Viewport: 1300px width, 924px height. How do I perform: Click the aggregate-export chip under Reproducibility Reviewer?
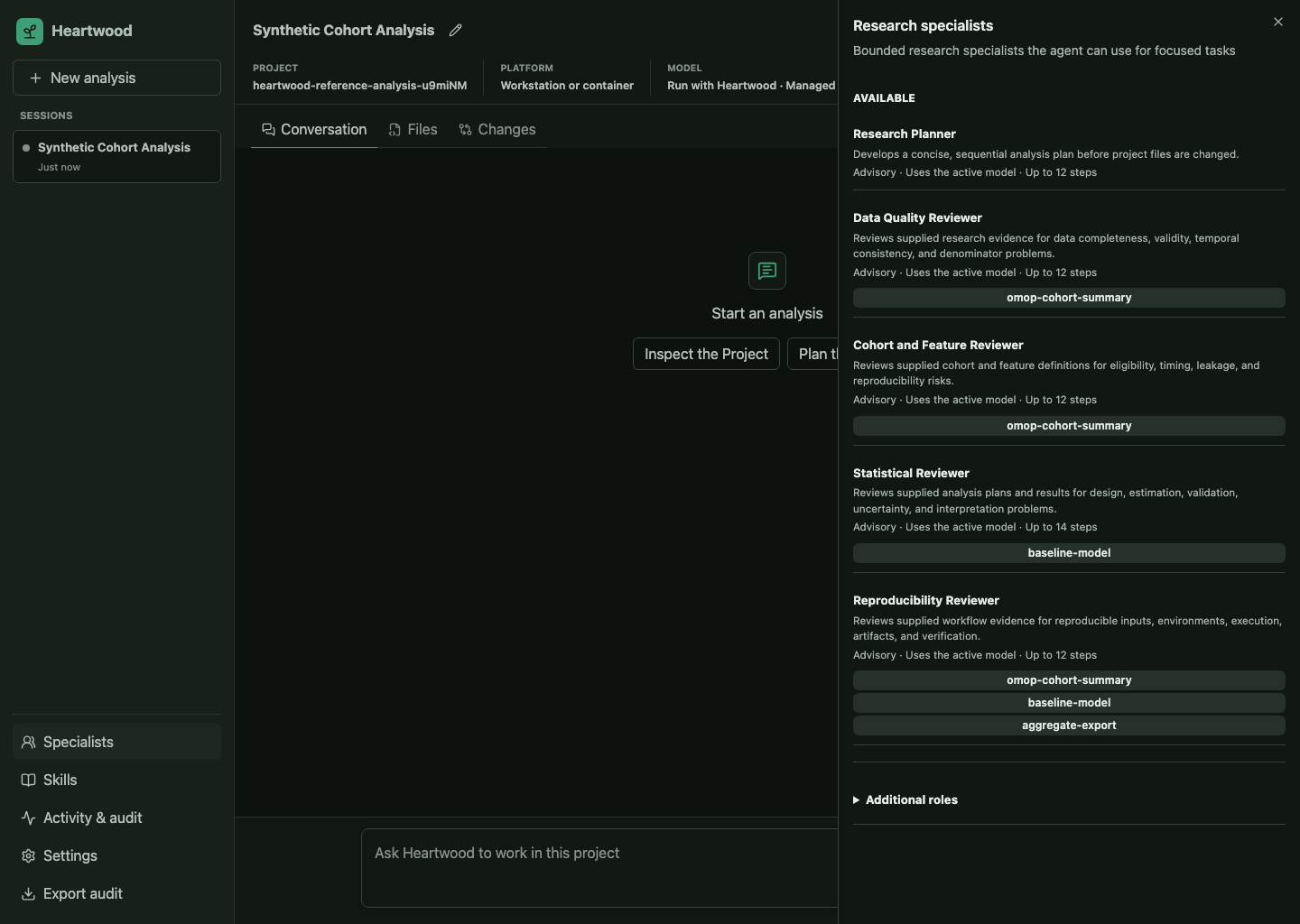pos(1069,725)
